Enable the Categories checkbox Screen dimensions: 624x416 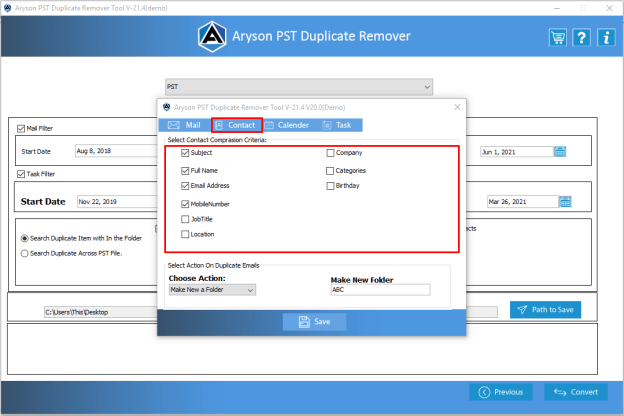(330, 171)
